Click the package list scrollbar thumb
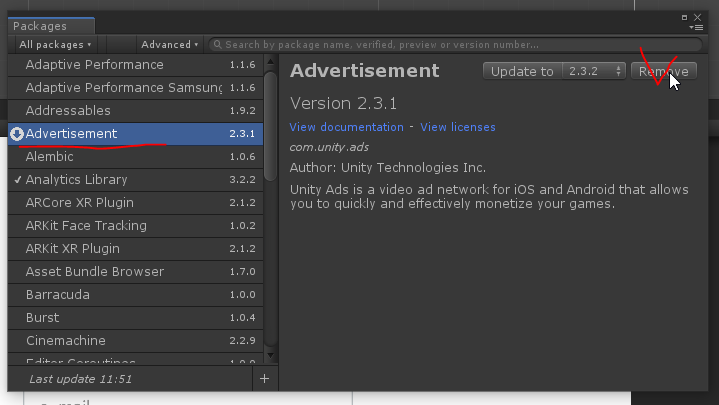This screenshot has width=719, height=405. click(x=271, y=126)
